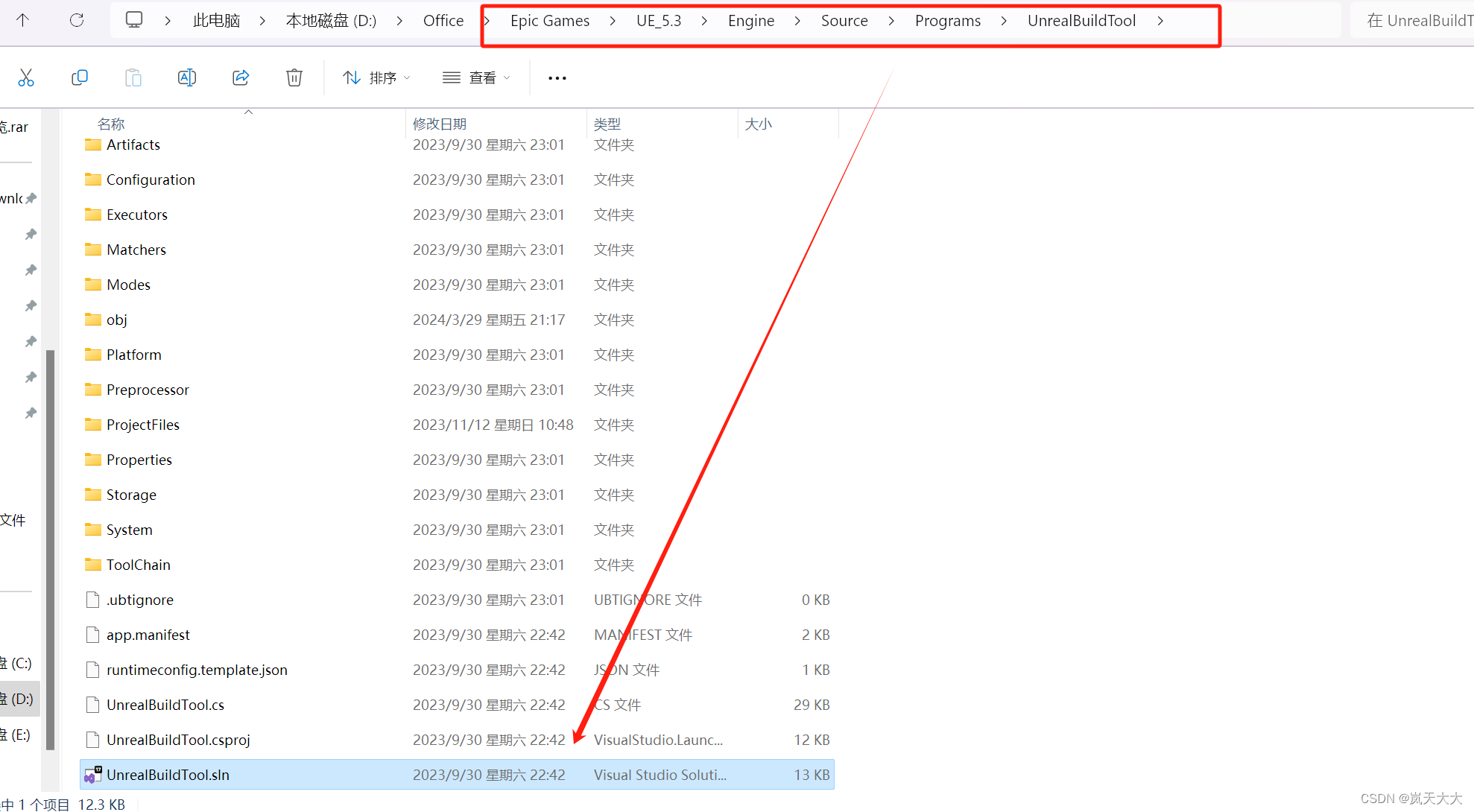Click the Delete trash can icon
Viewport: 1474px width, 812px height.
294,77
